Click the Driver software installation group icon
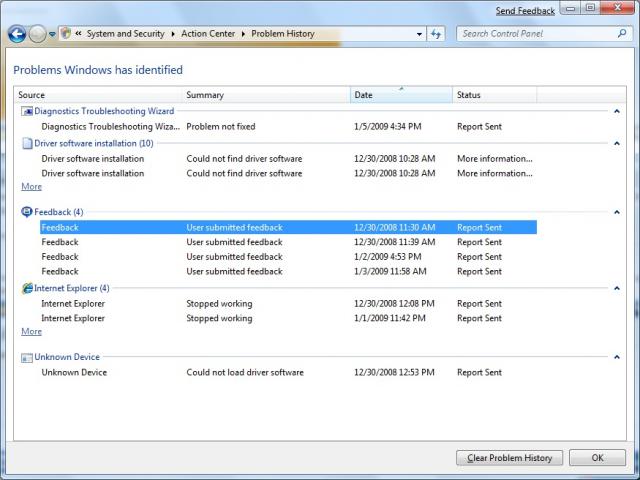The width and height of the screenshot is (640, 480). click(27, 143)
